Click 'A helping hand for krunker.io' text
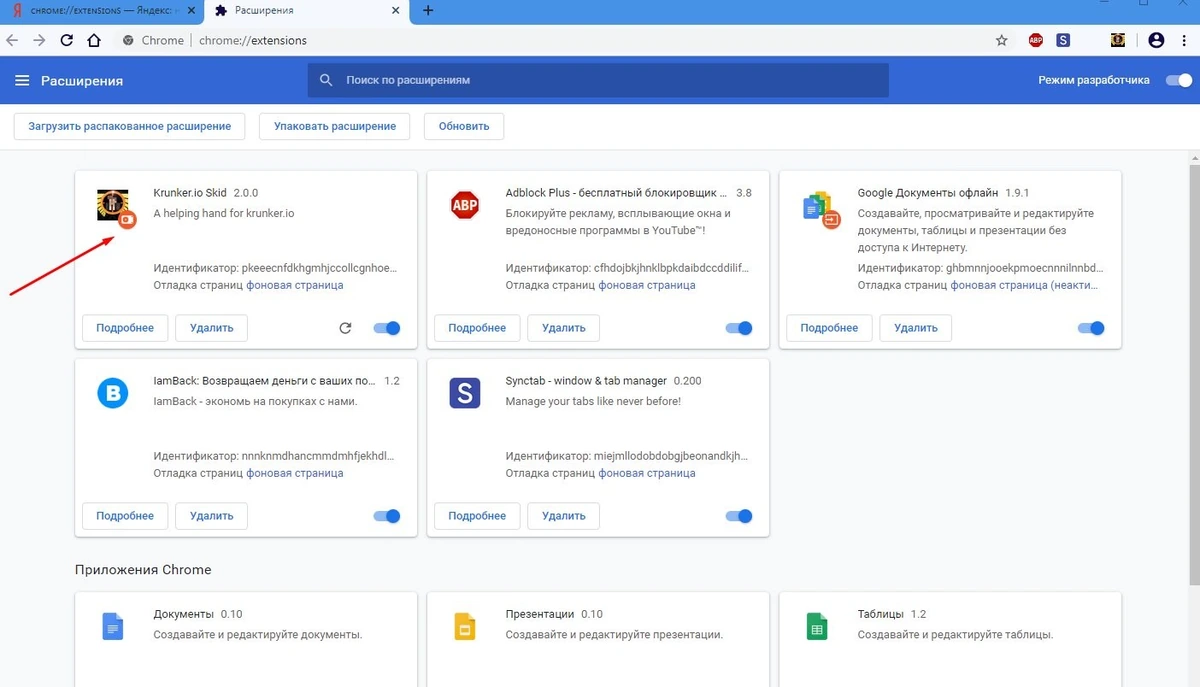Screen dimensions: 1200x687 [x=224, y=213]
